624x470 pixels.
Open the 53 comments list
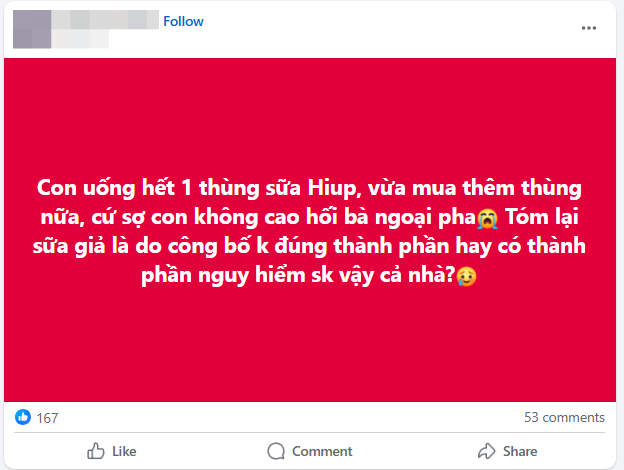(x=564, y=418)
